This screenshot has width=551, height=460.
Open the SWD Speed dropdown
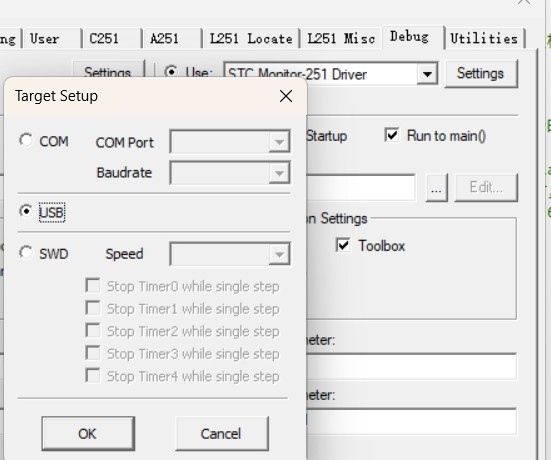[x=230, y=254]
